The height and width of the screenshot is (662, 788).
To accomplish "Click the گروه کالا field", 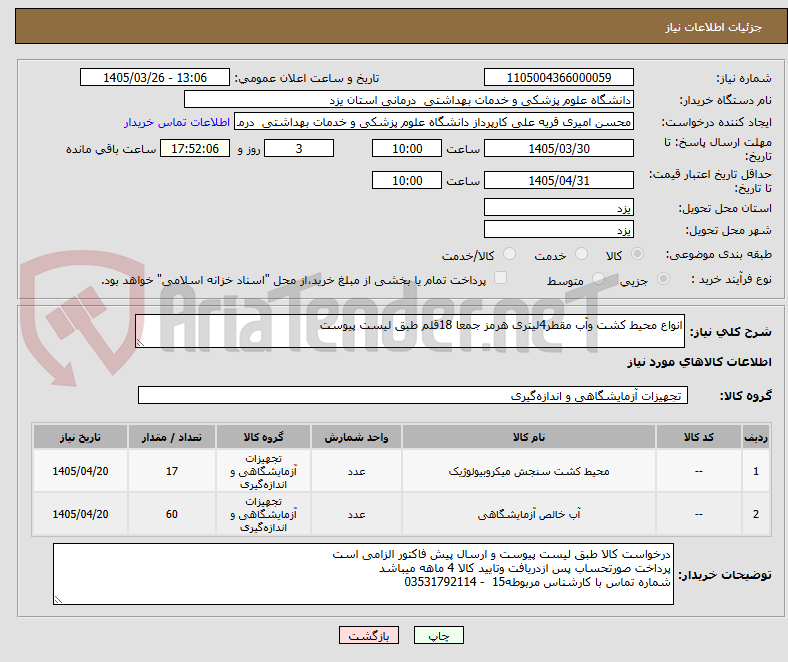I will click(x=413, y=395).
